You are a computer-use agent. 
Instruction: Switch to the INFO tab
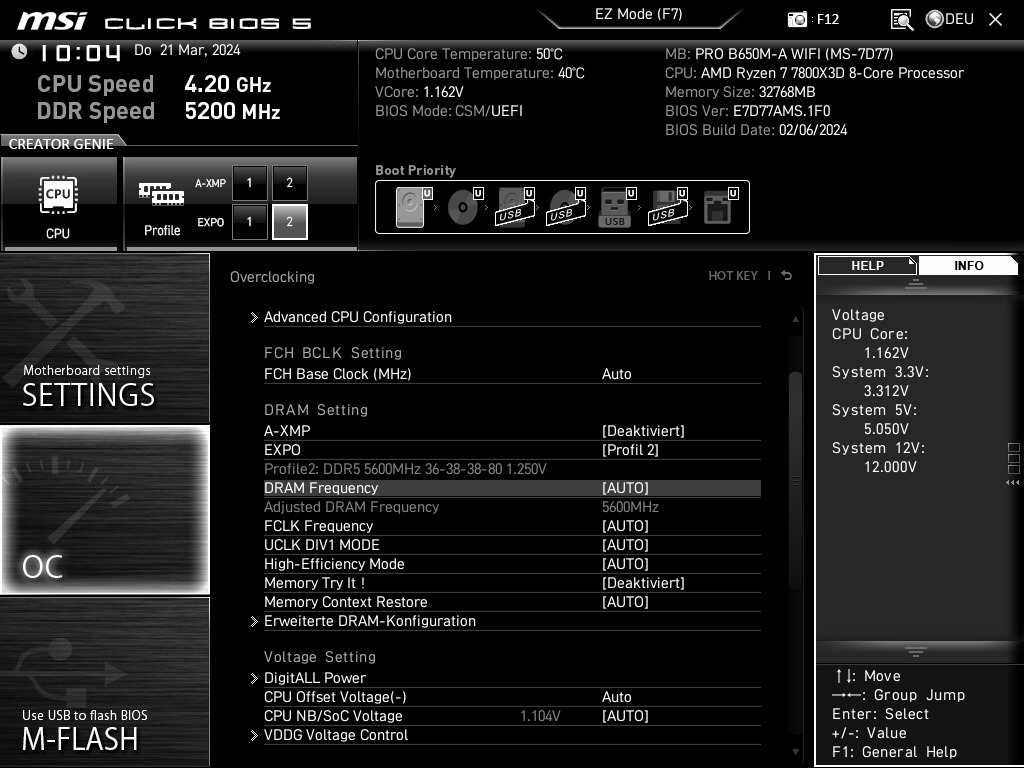[x=968, y=265]
